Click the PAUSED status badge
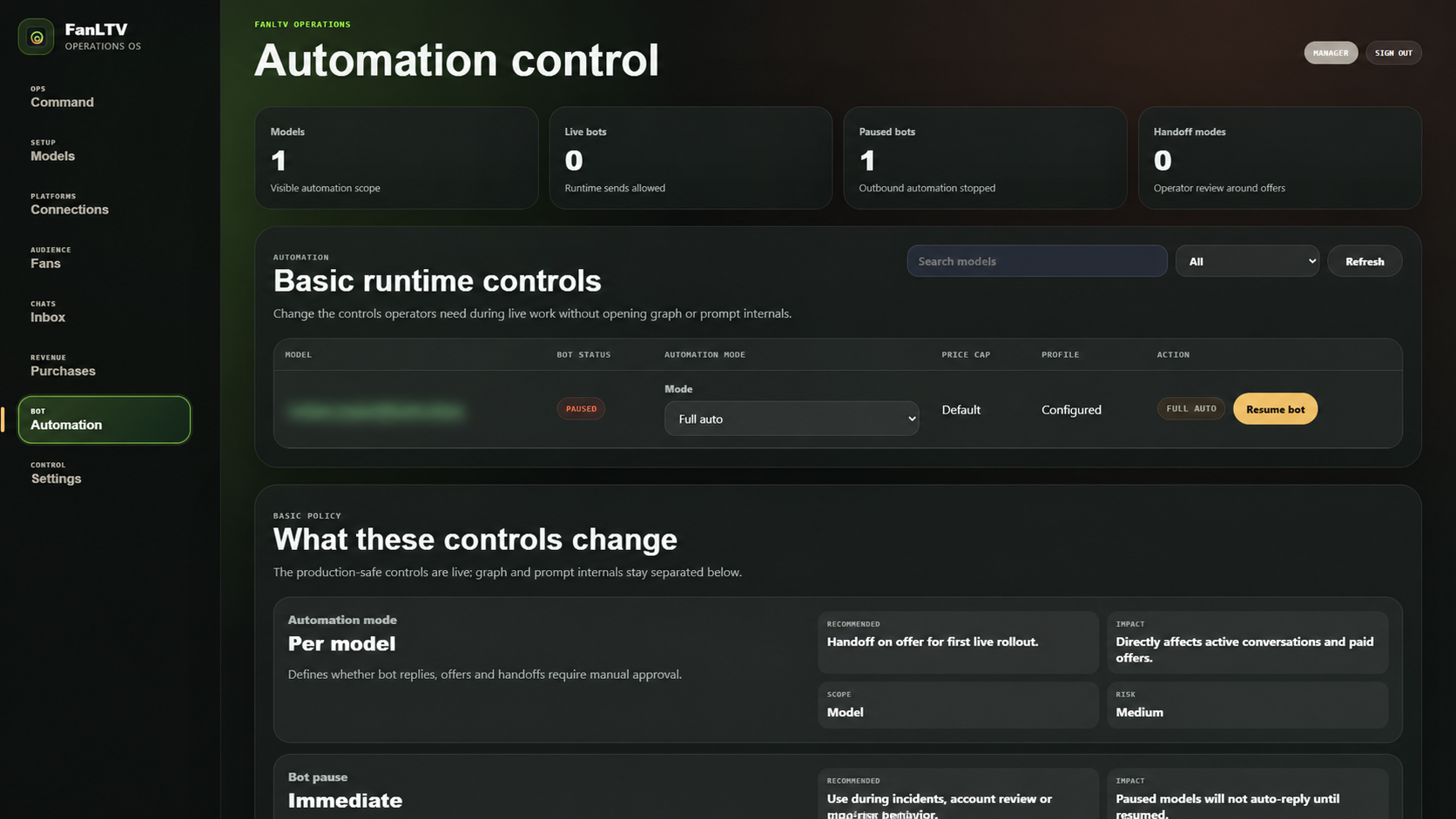 (581, 408)
